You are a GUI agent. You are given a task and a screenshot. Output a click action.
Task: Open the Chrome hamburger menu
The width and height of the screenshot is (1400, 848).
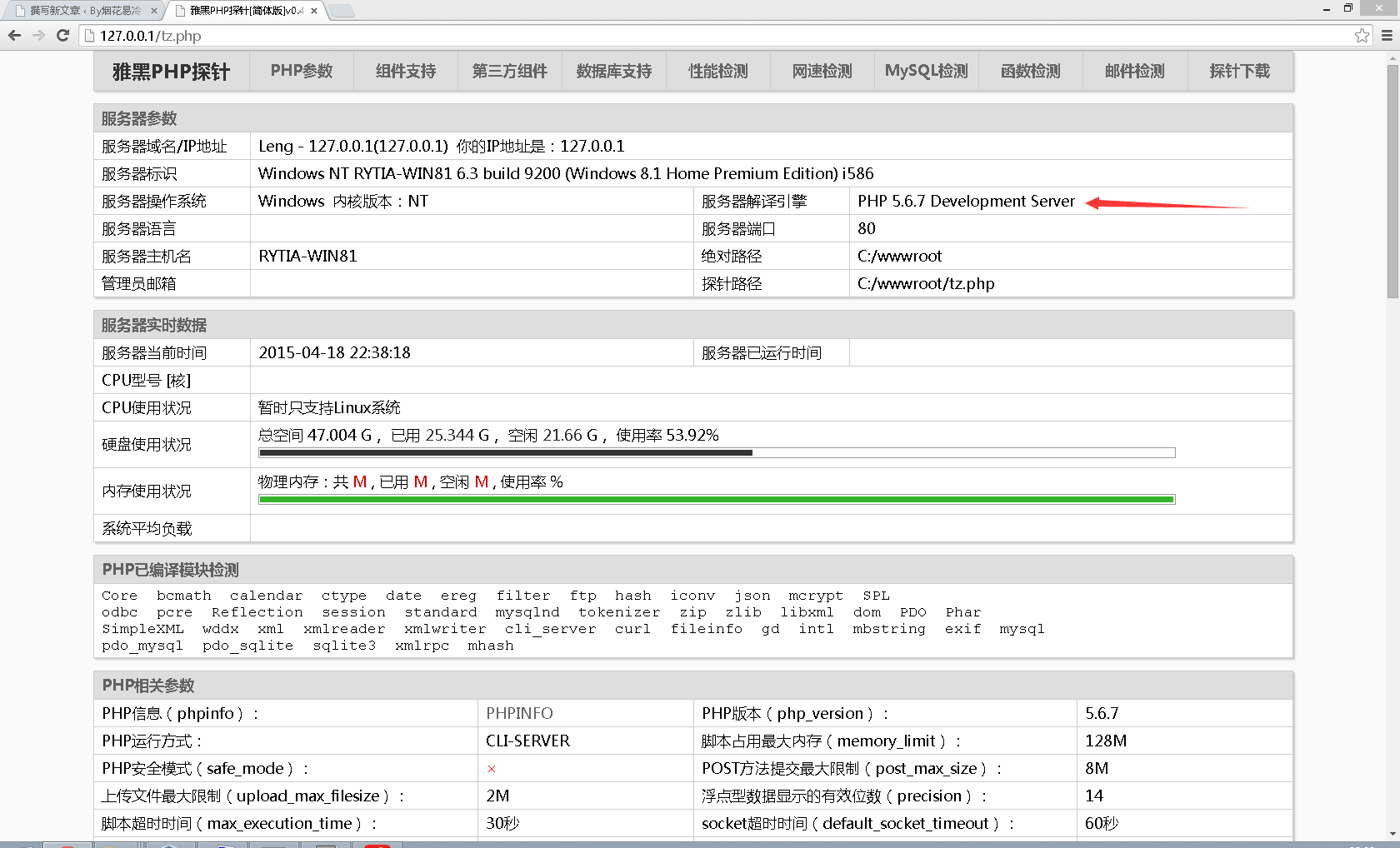1387,36
